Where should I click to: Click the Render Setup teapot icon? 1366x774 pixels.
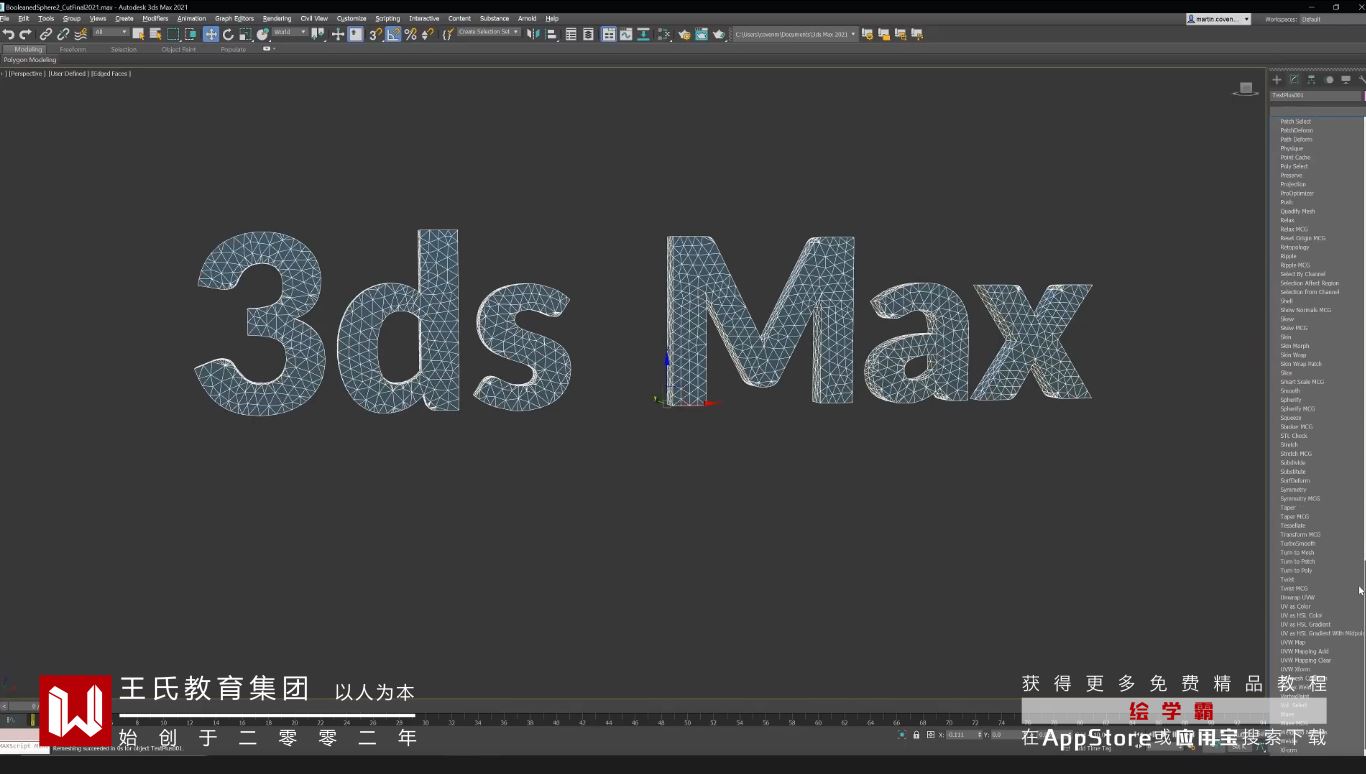click(684, 34)
